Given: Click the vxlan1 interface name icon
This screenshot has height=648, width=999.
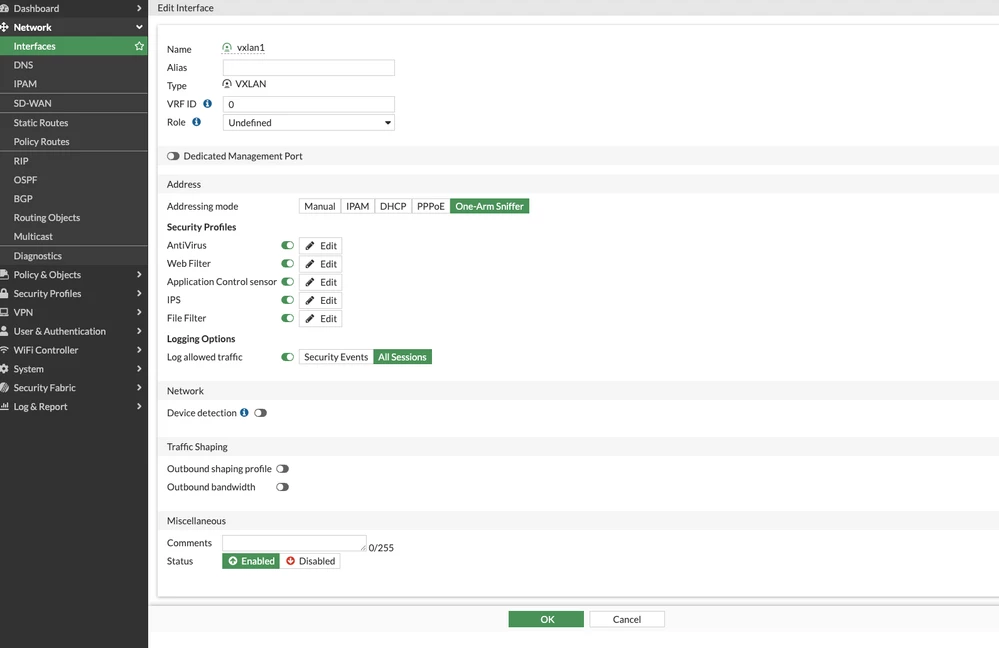Looking at the screenshot, I should pos(227,47).
